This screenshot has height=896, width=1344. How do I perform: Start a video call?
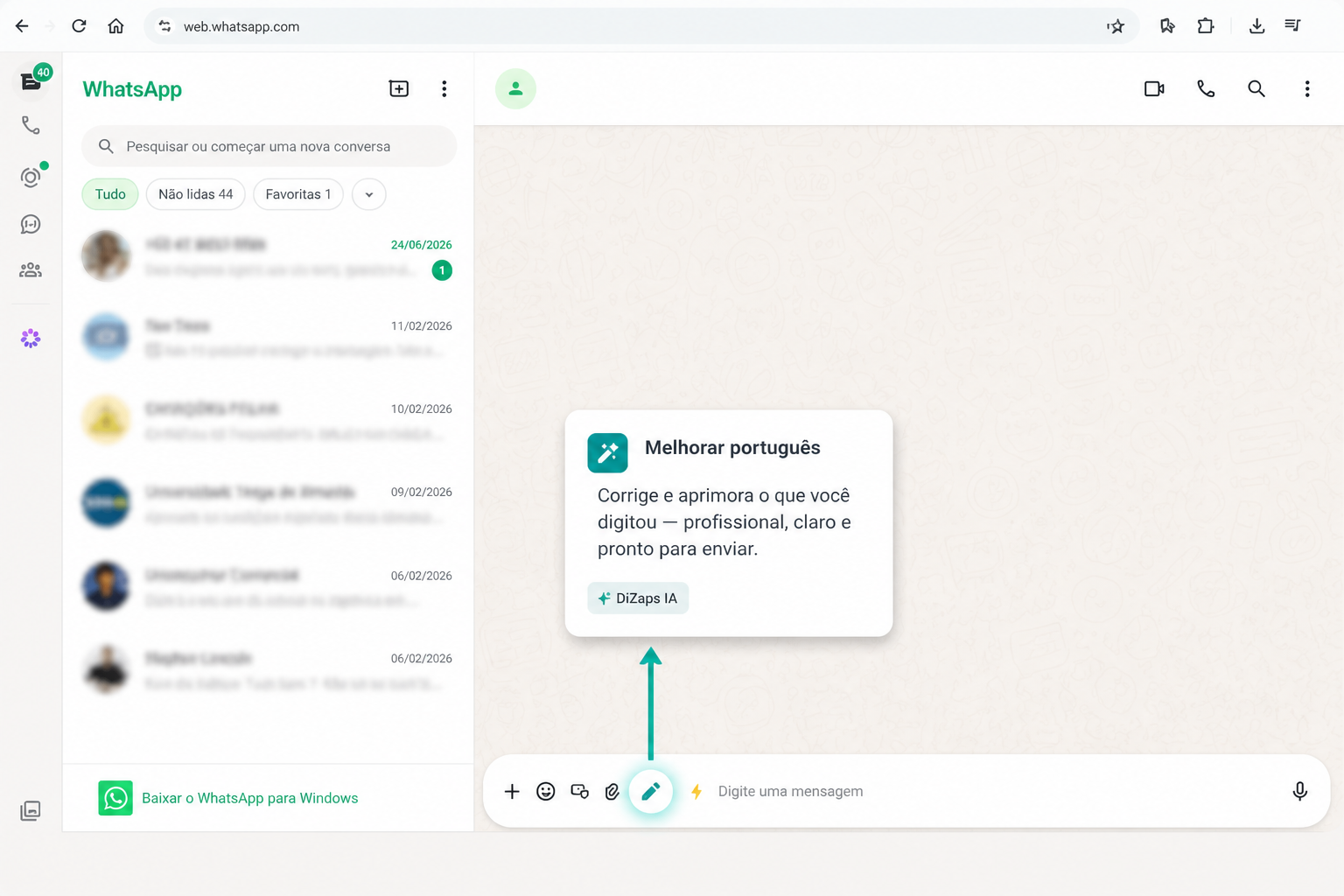[1154, 88]
